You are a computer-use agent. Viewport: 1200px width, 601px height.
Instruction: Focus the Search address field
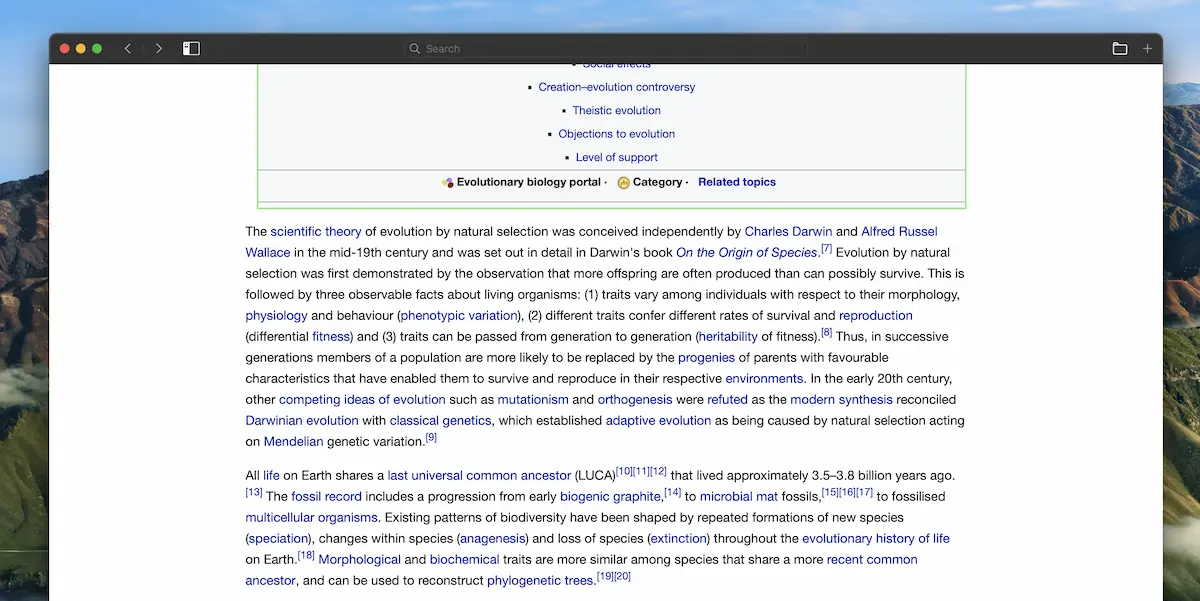pyautogui.click(x=600, y=48)
